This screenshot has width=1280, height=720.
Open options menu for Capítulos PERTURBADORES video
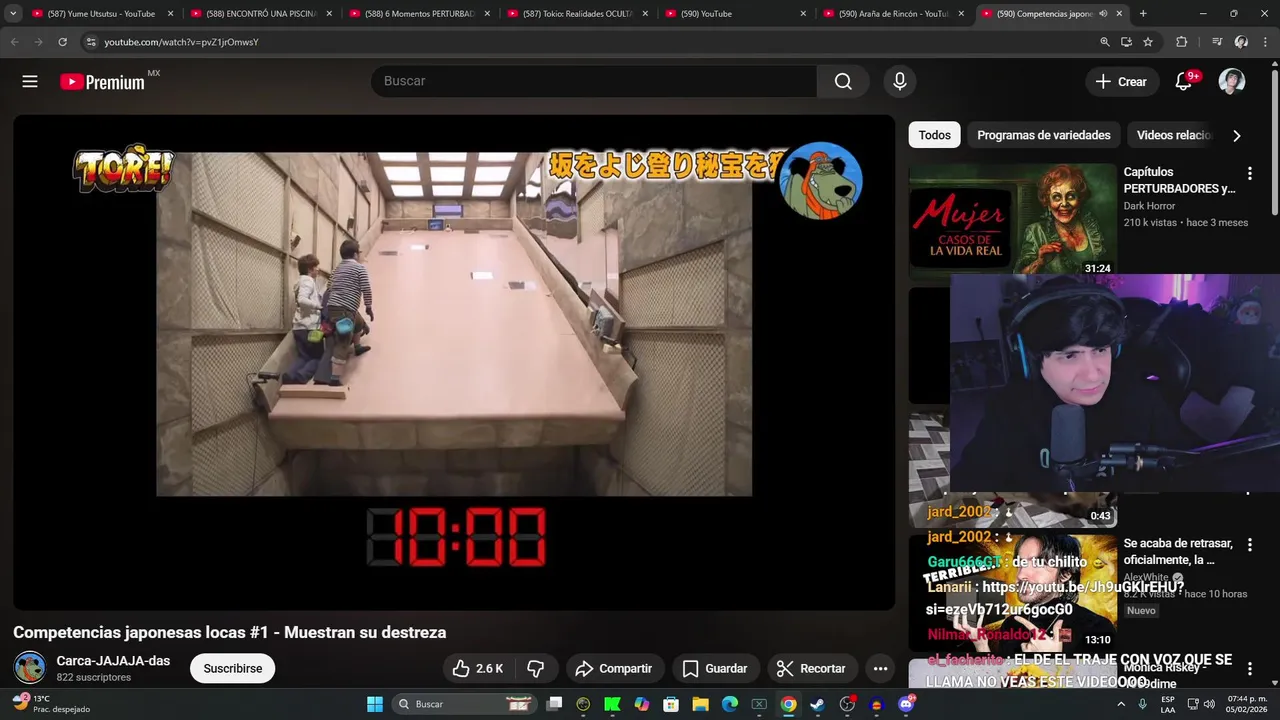[x=1249, y=174]
